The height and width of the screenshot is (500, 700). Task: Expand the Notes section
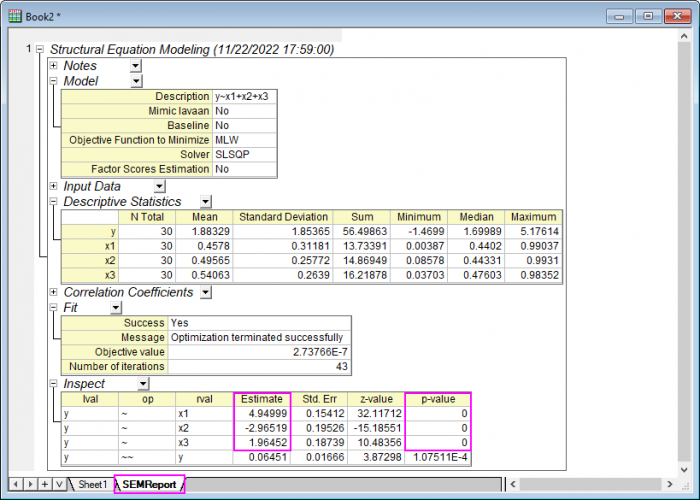point(54,65)
